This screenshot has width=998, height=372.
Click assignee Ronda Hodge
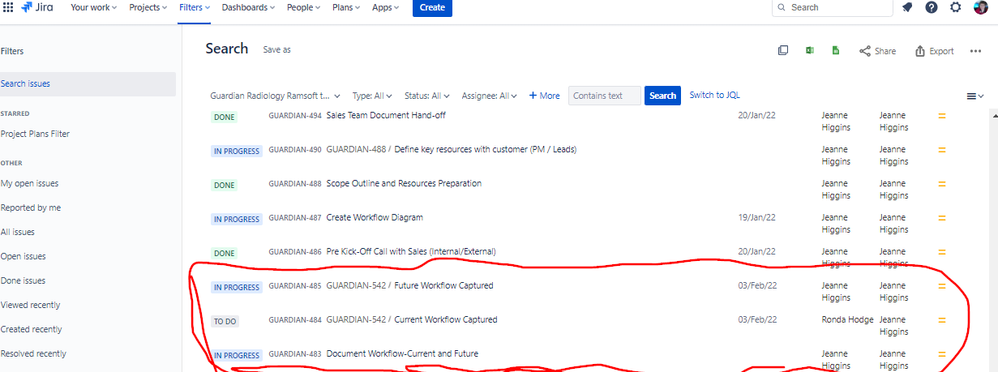(x=847, y=320)
